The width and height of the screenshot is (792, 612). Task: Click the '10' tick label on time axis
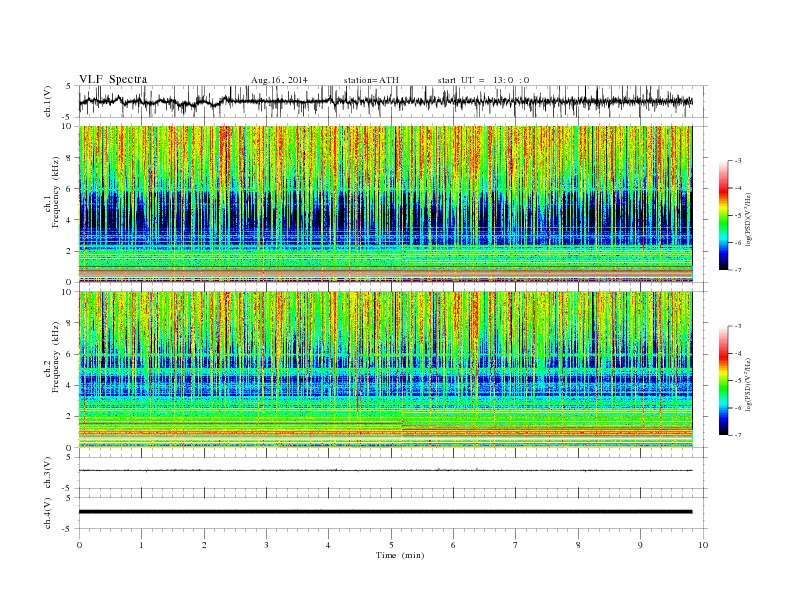pos(703,545)
